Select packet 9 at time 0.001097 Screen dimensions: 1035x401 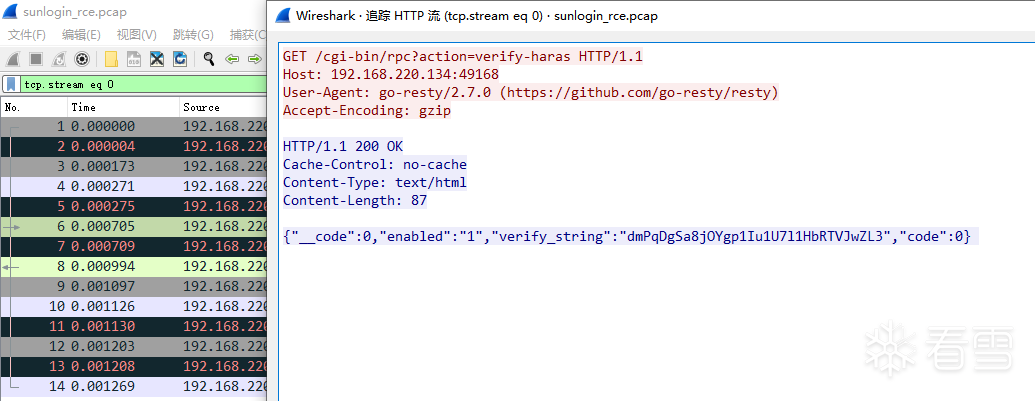coord(134,286)
